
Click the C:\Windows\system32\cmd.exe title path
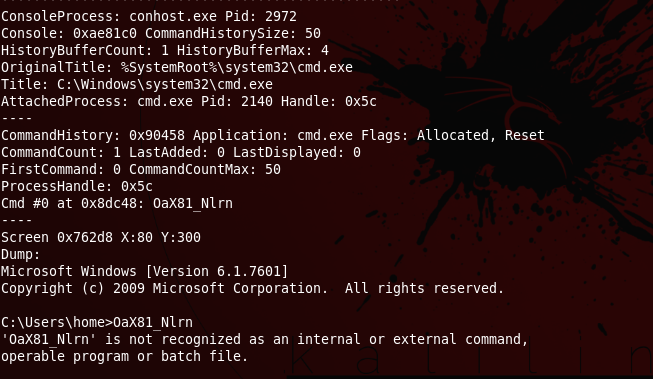coord(164,85)
